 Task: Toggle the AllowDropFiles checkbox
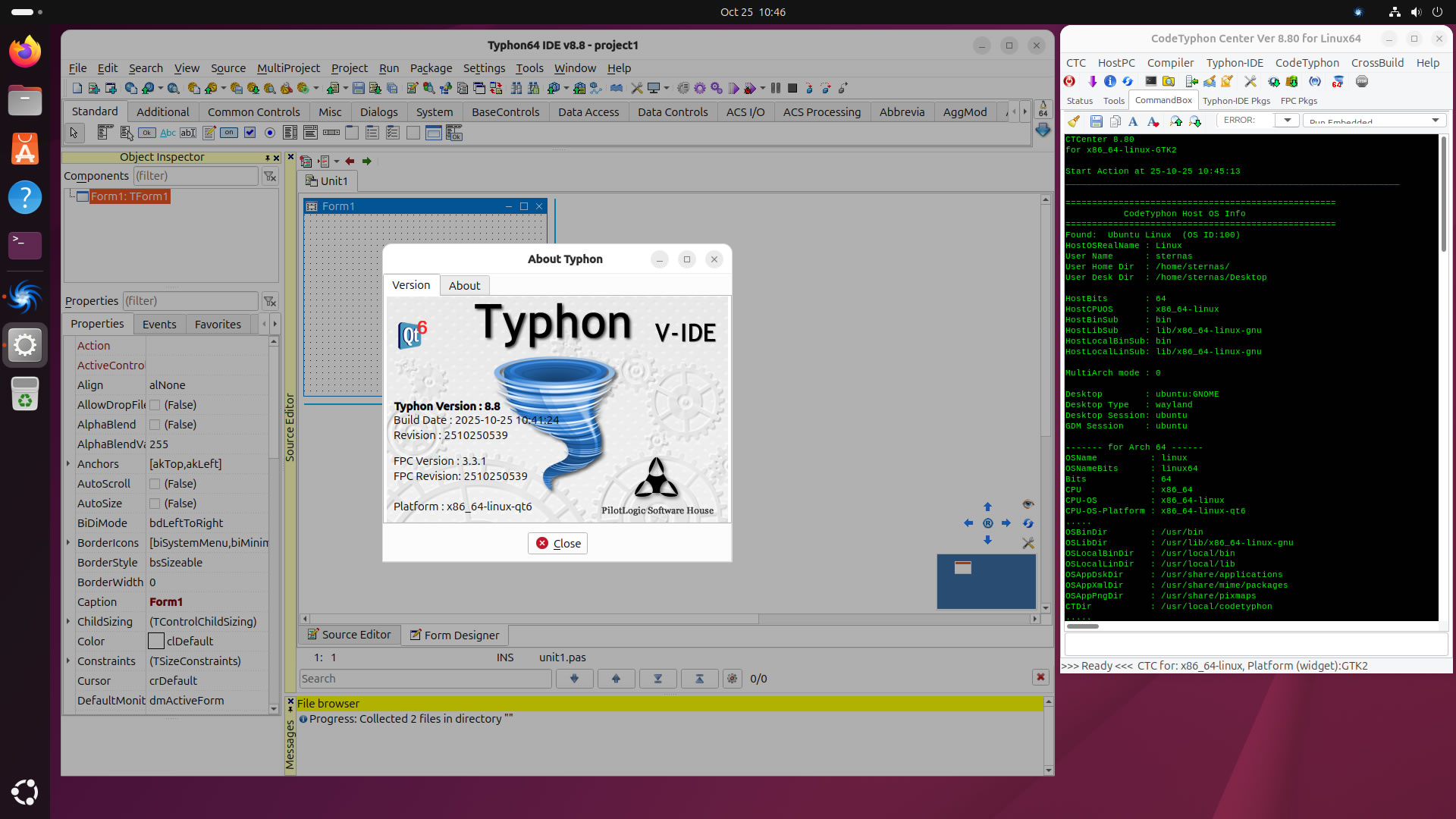coord(155,405)
